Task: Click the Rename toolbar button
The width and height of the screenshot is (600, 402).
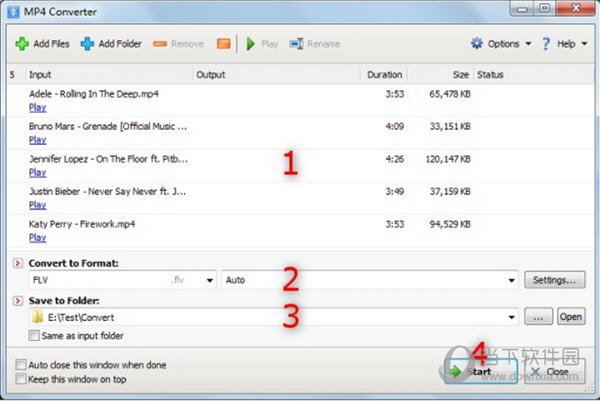Action: pos(315,44)
